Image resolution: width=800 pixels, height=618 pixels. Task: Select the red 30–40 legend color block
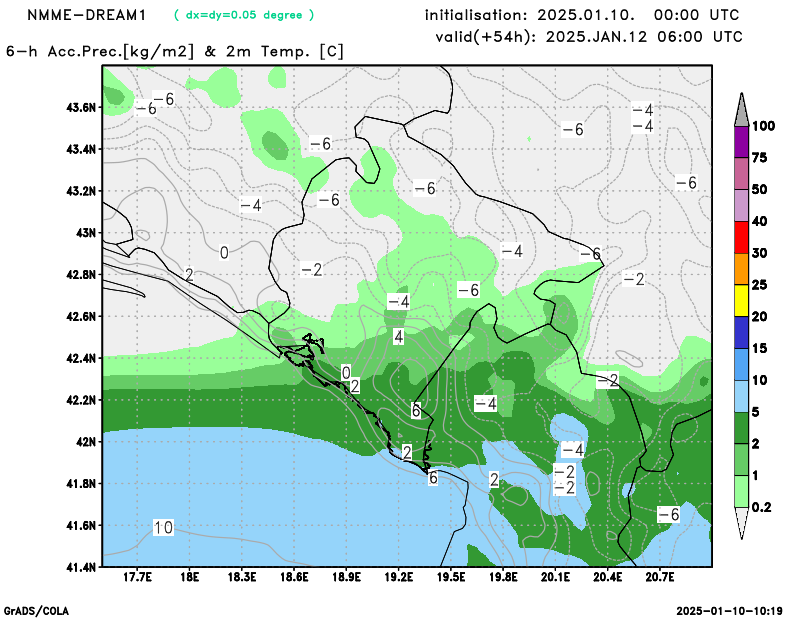pos(741,237)
